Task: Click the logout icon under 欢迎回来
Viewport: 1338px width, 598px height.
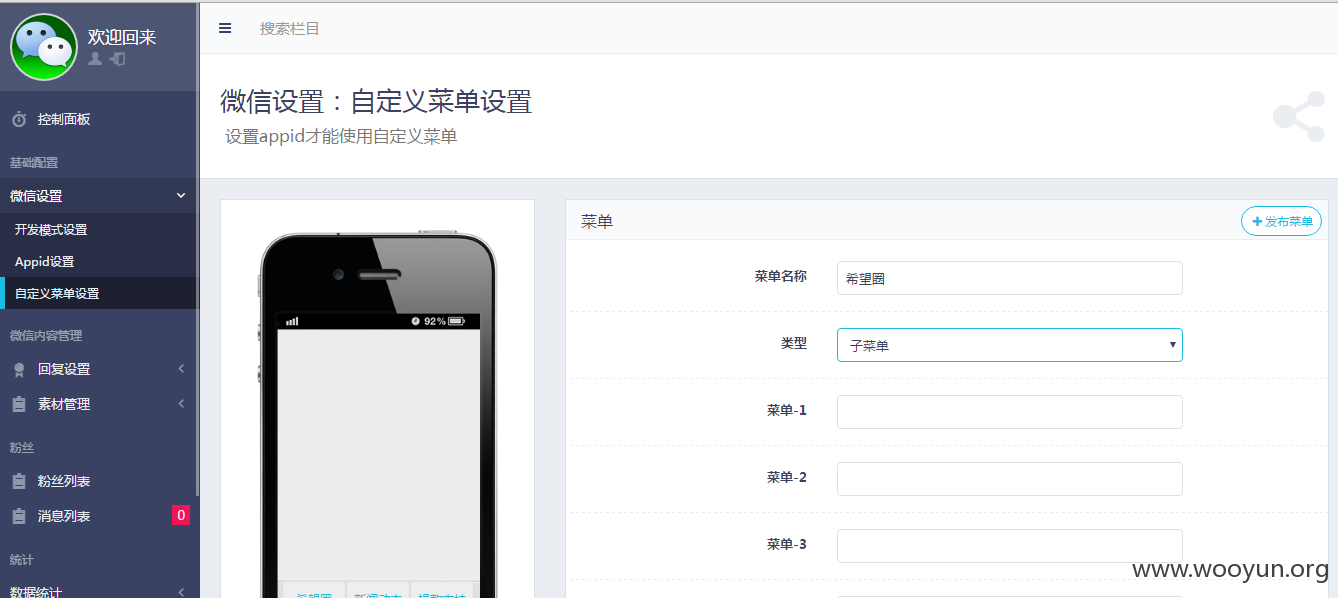Action: point(117,59)
